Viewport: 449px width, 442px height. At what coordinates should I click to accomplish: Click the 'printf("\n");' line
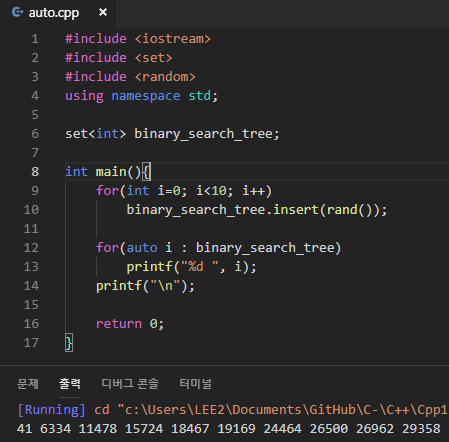pyautogui.click(x=145, y=286)
